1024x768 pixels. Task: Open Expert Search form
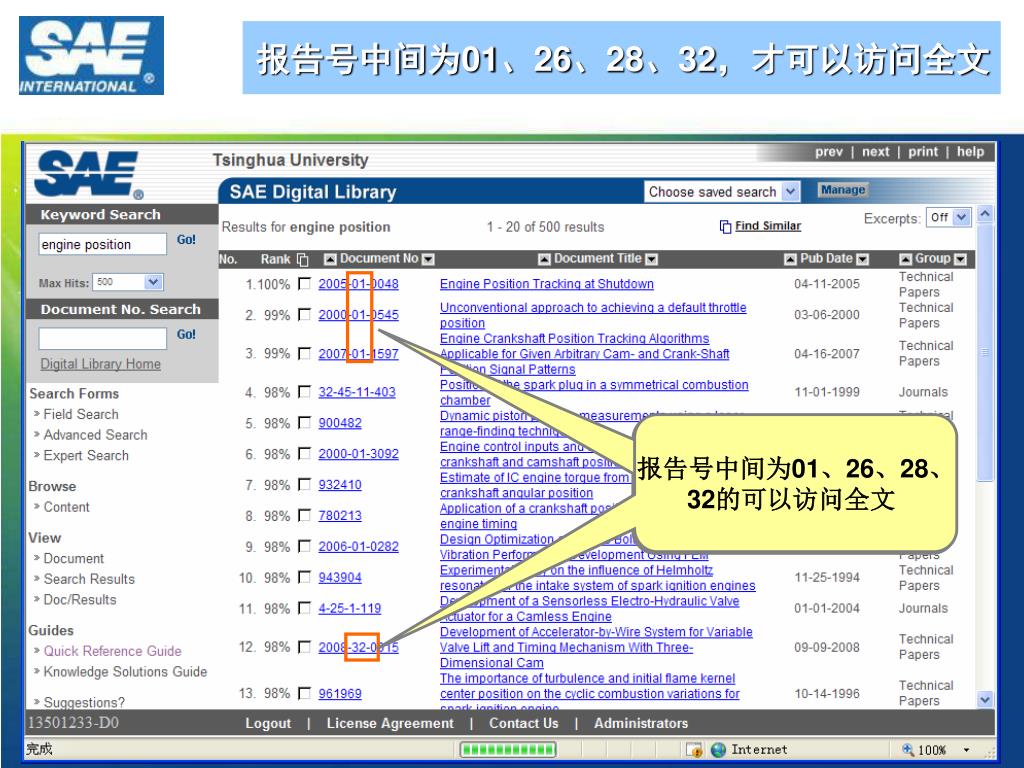coord(86,455)
